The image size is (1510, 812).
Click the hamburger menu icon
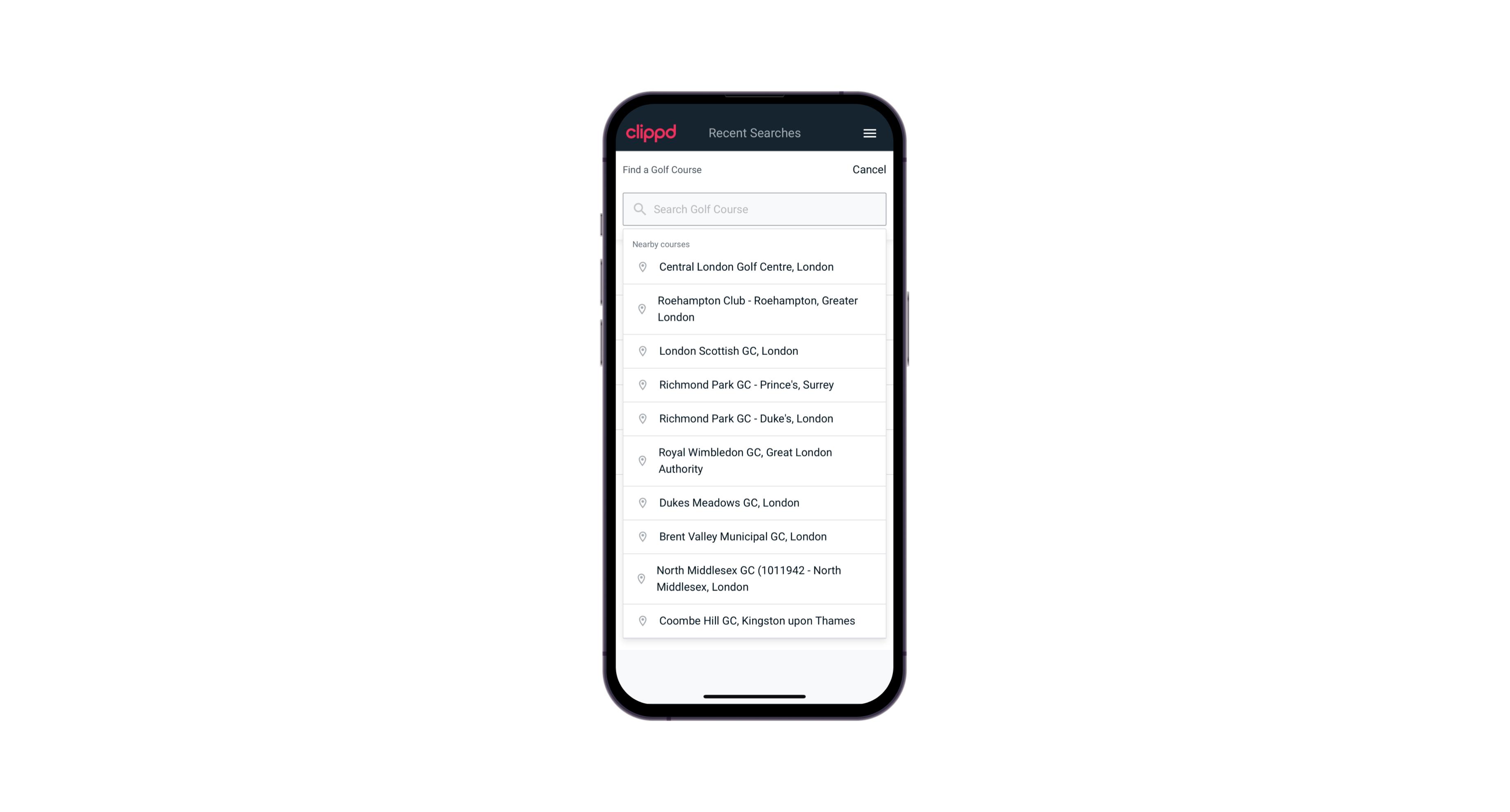869,133
